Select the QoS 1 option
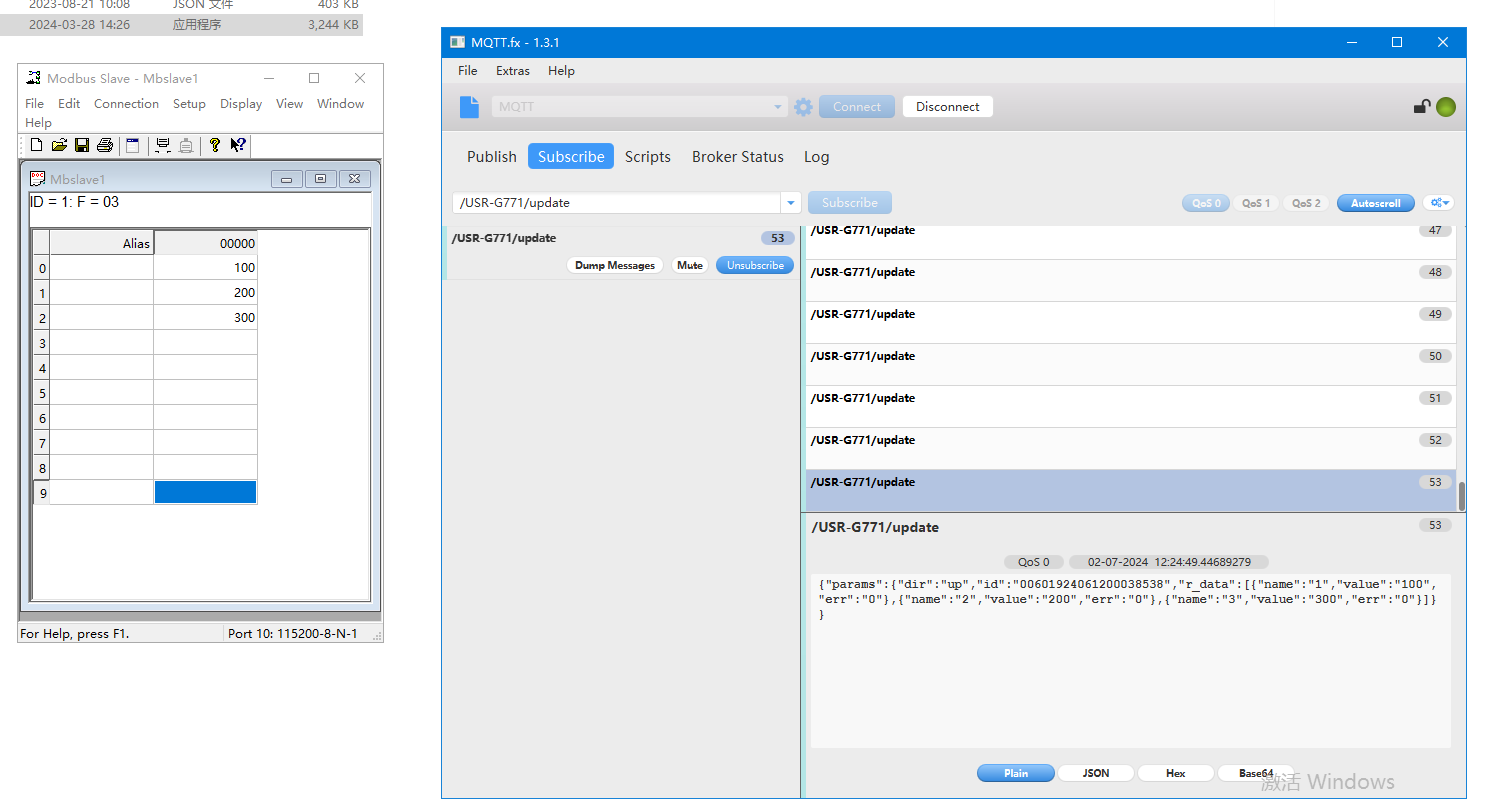 pos(1256,203)
